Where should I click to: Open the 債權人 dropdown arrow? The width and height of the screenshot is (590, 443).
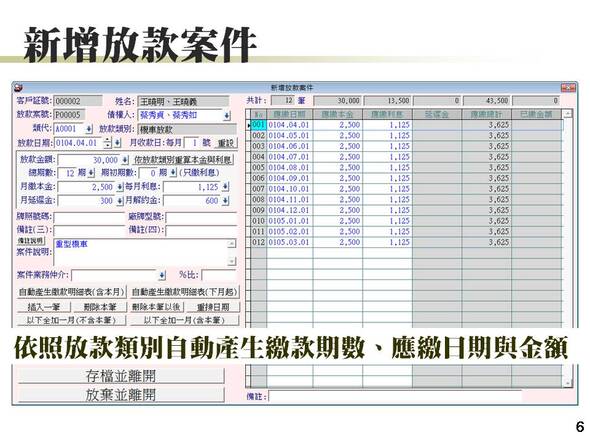227,116
